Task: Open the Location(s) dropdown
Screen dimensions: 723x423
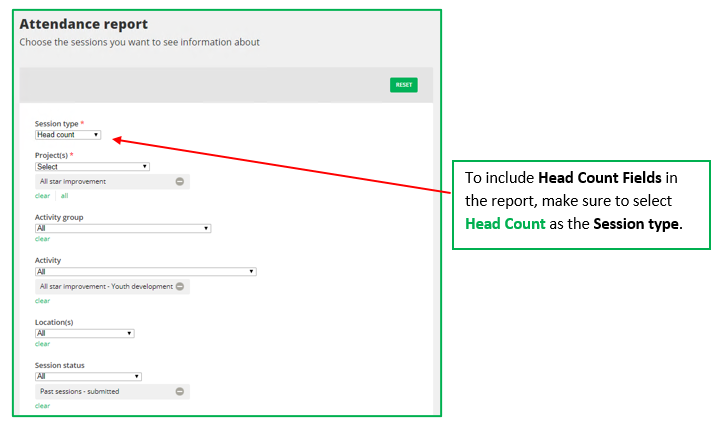Action: [x=85, y=333]
